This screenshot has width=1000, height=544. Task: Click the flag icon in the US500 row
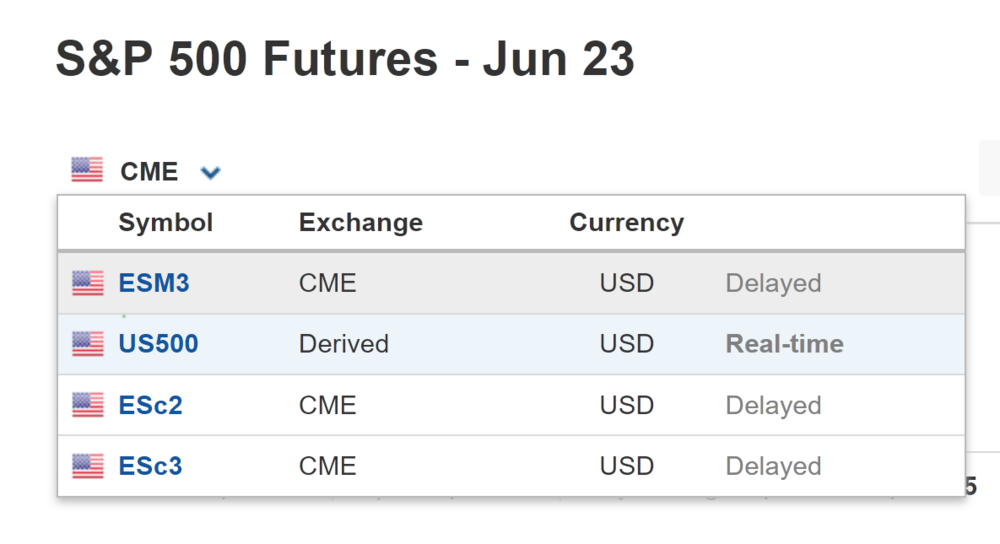click(x=88, y=345)
